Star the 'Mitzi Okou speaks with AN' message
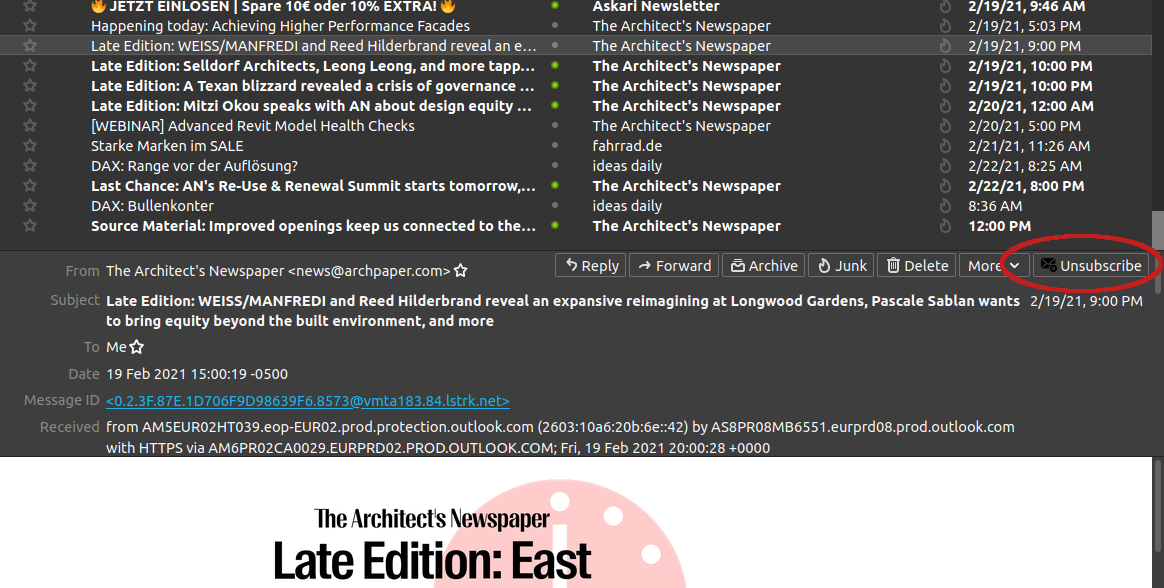Screen dimensions: 1164x588 (x=30, y=105)
